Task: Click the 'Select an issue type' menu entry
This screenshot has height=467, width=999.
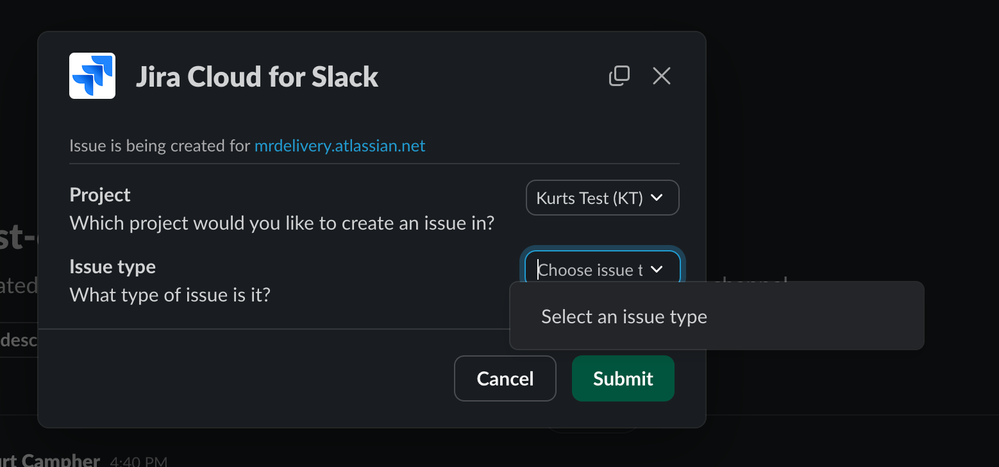Action: (717, 317)
